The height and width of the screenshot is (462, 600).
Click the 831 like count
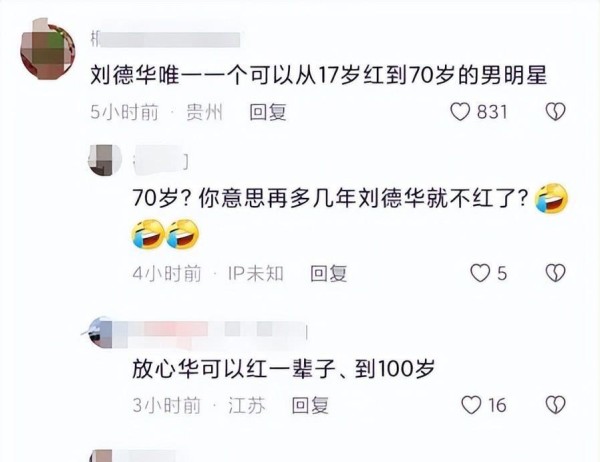click(492, 112)
